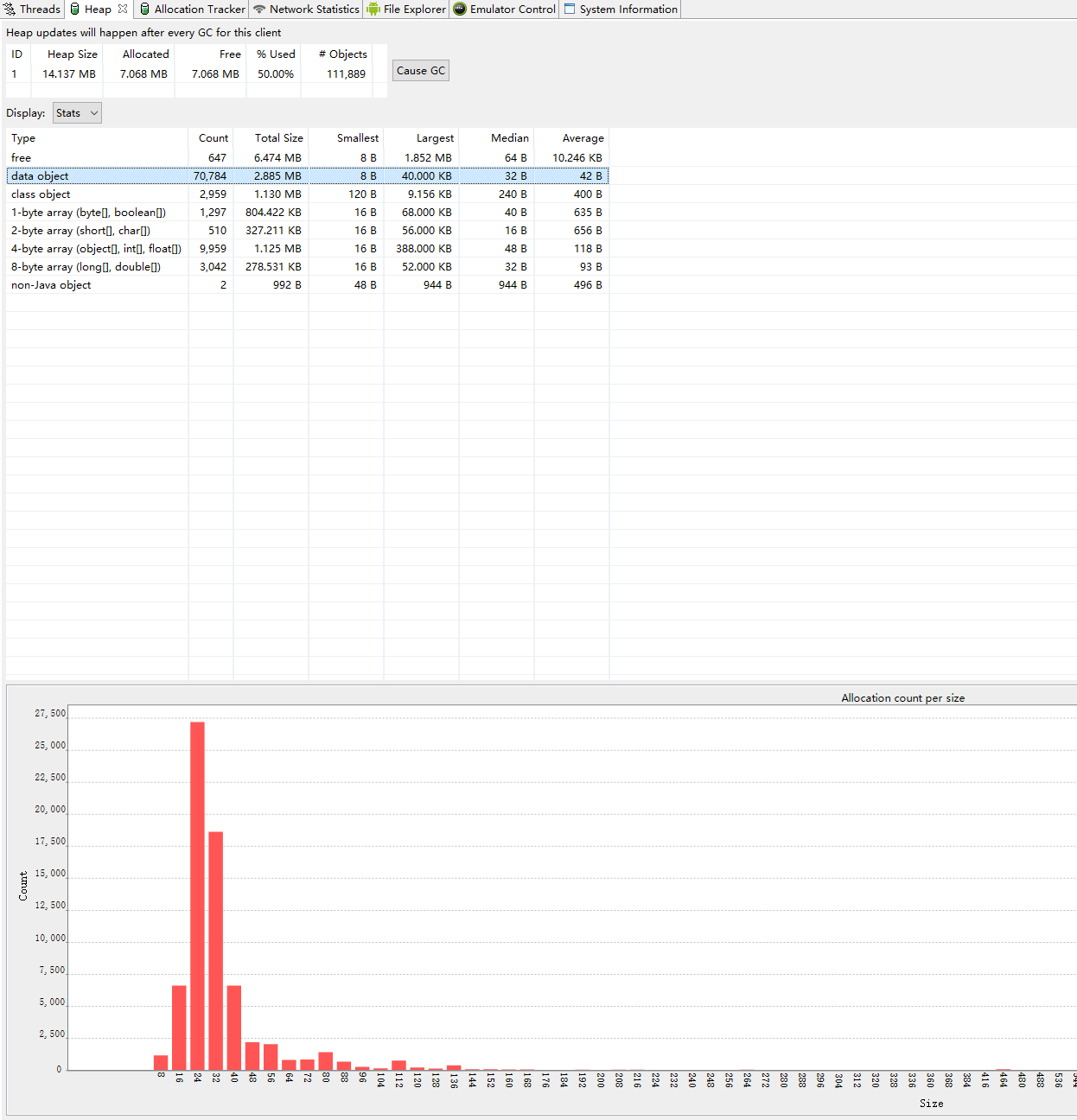Click the File Explorer Android robot icon

coord(372,9)
